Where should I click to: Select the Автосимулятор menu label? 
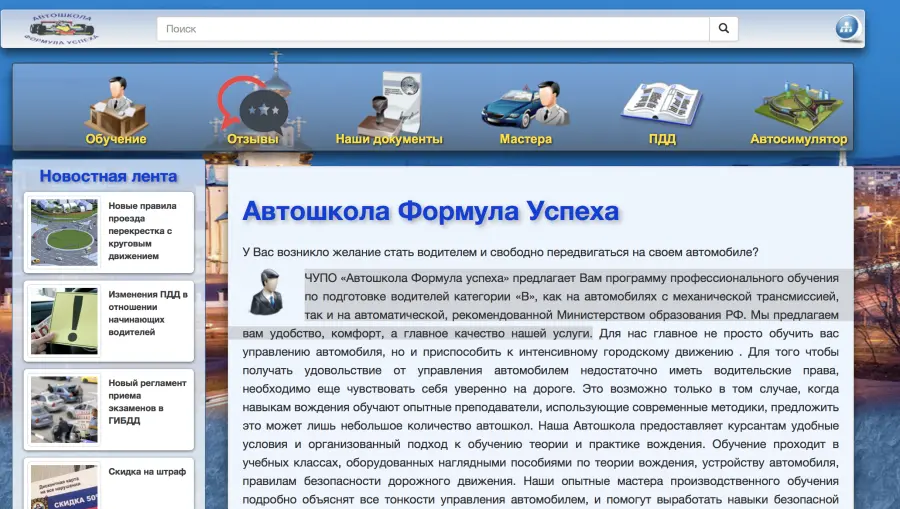click(x=798, y=139)
